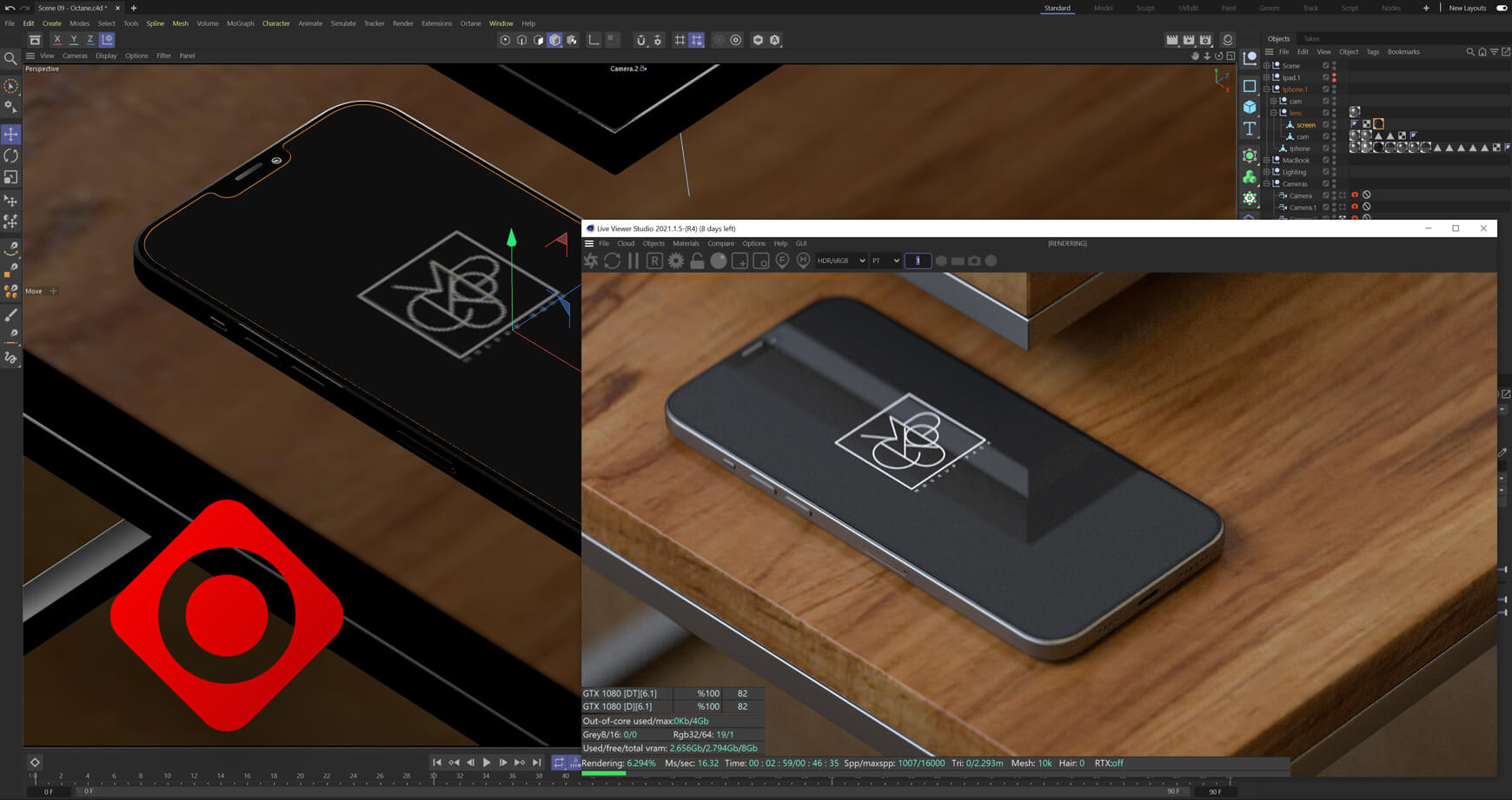Select the Scale tool in left toolbar

10,177
